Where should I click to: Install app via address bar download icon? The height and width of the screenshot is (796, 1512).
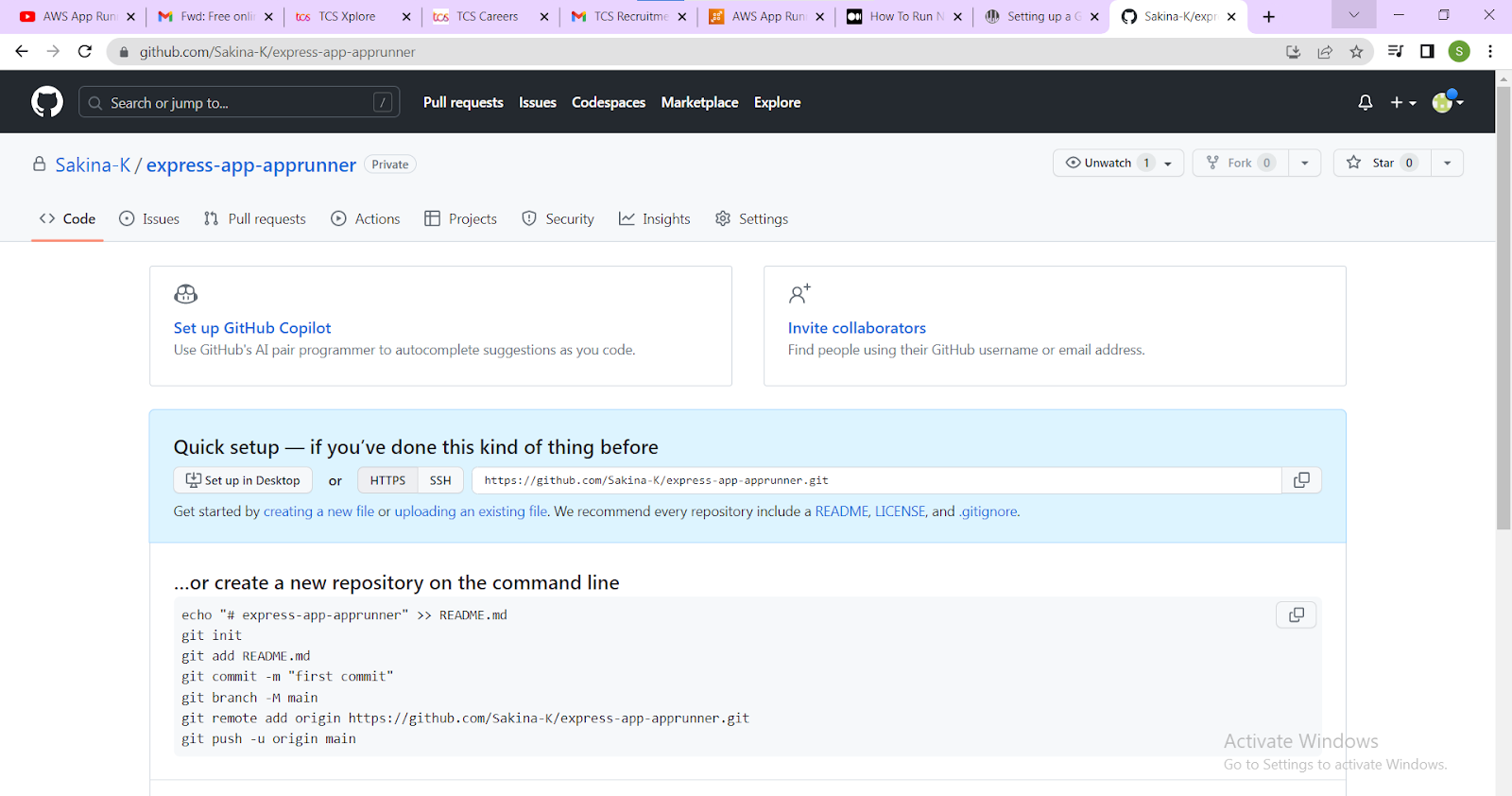[1294, 52]
